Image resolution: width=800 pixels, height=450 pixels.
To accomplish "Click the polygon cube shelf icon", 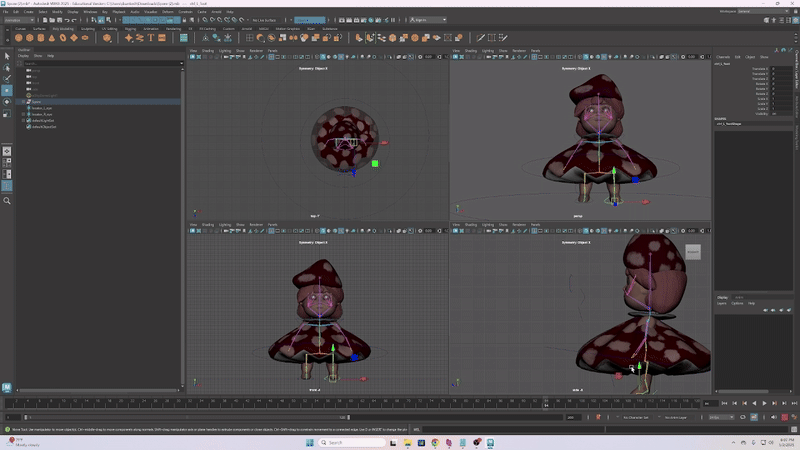I will 32,38.
